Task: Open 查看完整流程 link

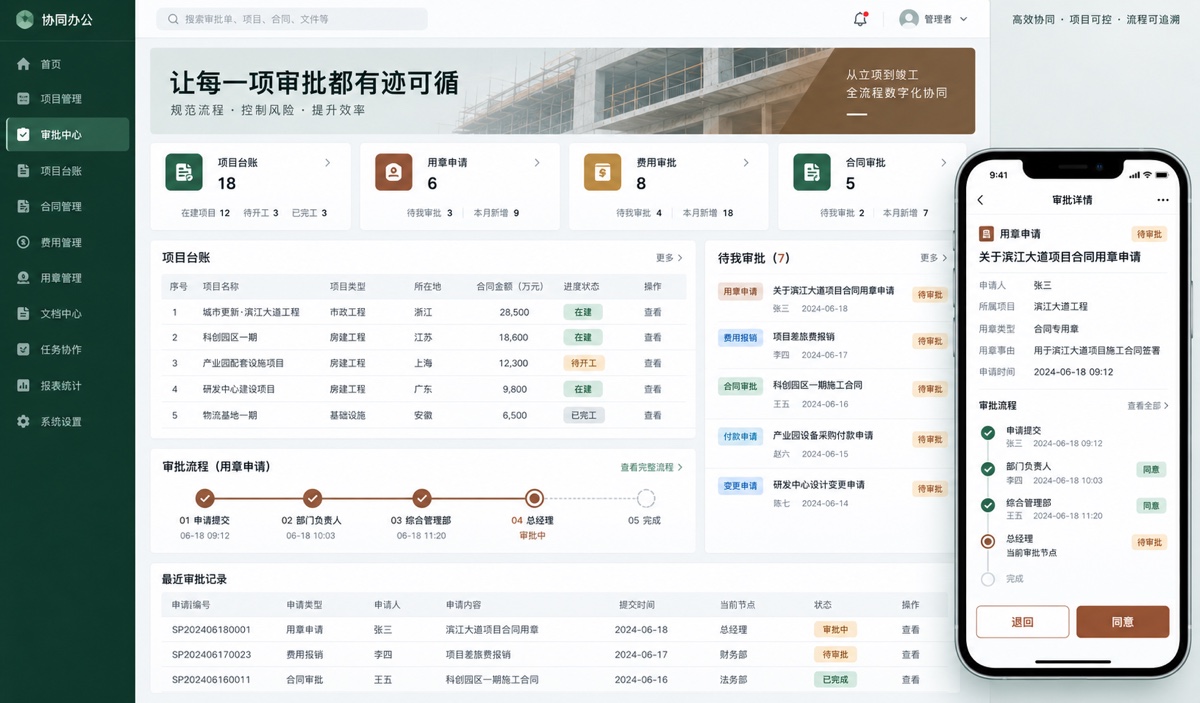Action: pos(652,467)
